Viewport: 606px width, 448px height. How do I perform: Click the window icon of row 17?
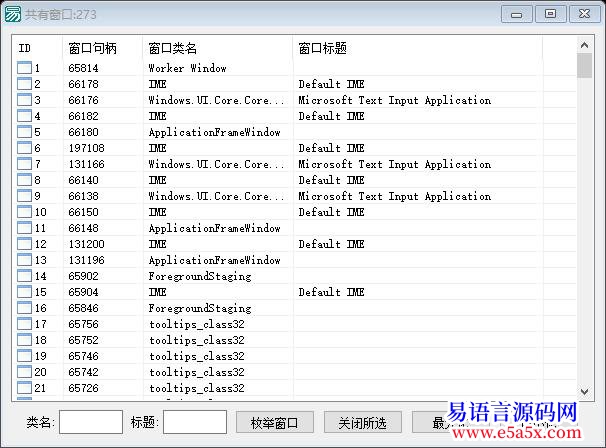[x=24, y=324]
